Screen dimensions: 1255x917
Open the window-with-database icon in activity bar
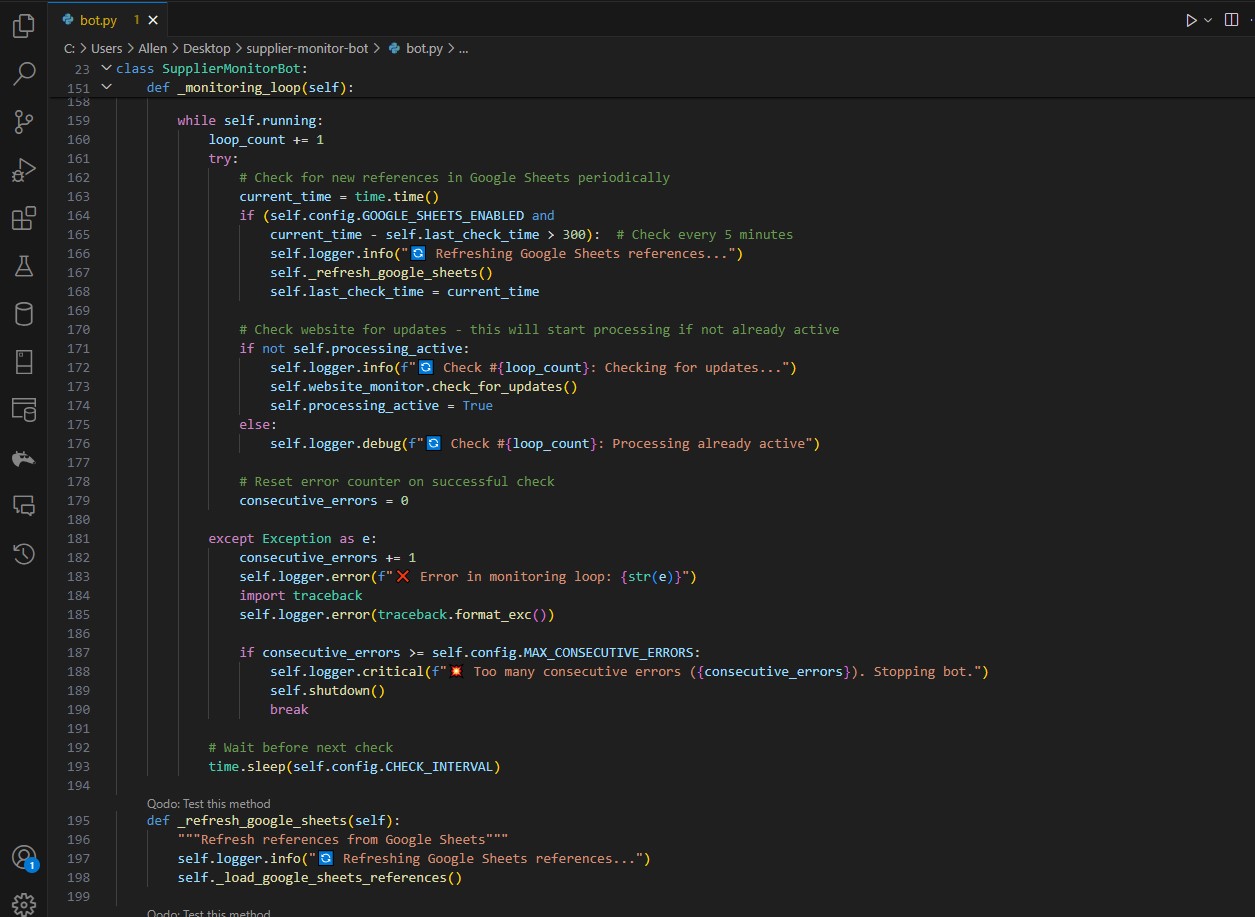(x=24, y=410)
